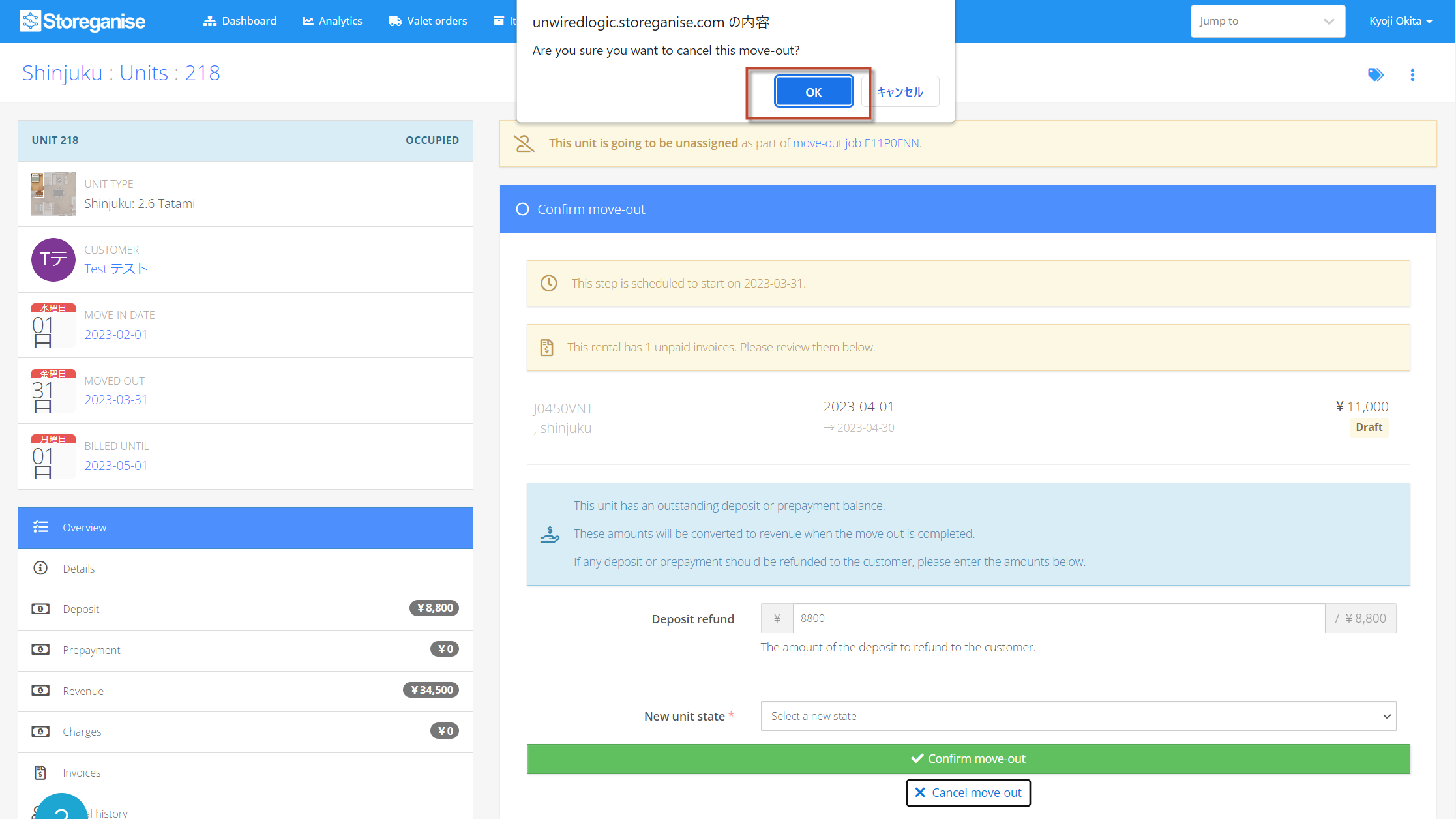
Task: Click the Details info icon
Action: (40, 568)
